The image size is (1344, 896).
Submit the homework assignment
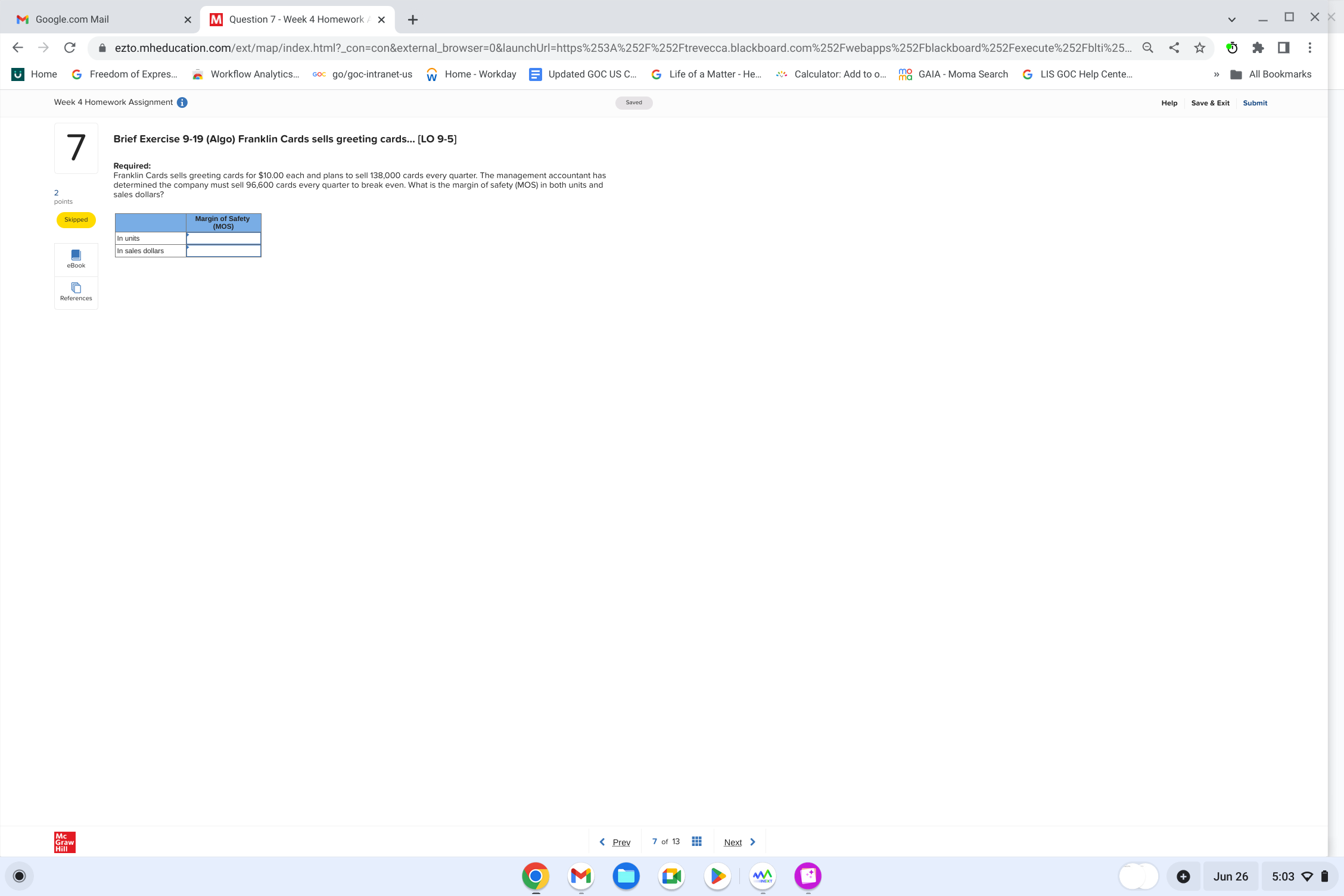[1254, 102]
